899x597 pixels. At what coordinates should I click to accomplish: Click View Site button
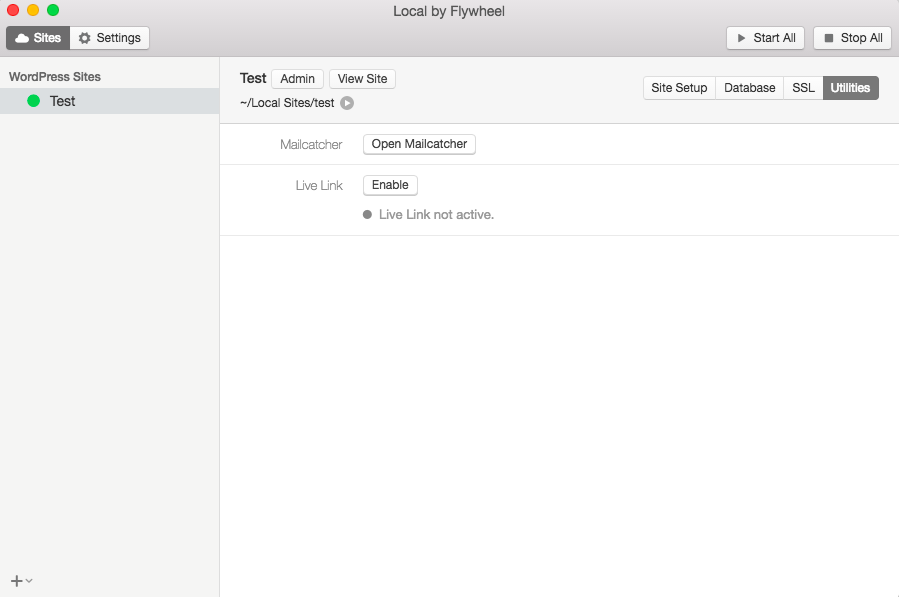tap(362, 79)
